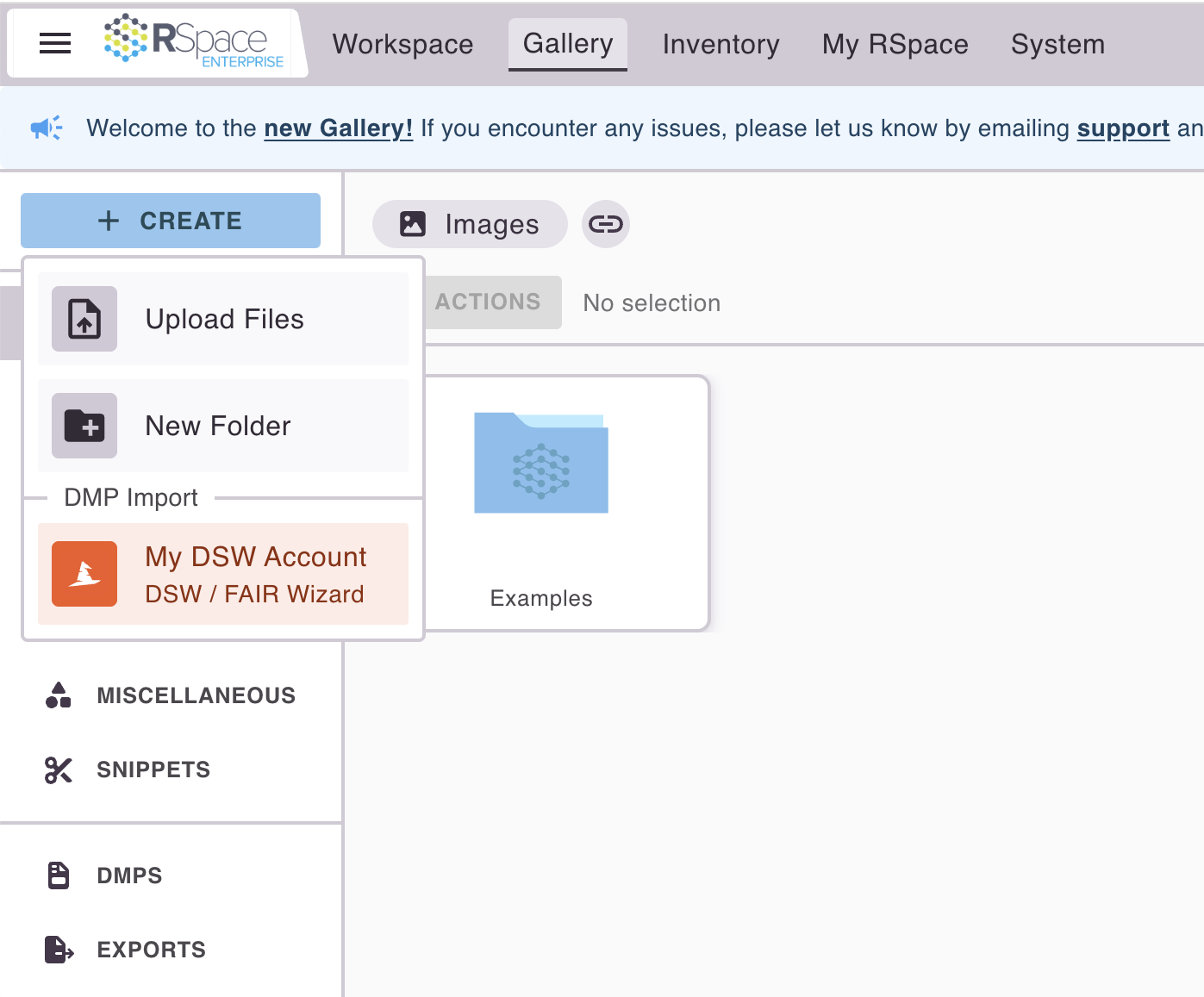
Task: Open the DMPs section
Action: coord(128,875)
